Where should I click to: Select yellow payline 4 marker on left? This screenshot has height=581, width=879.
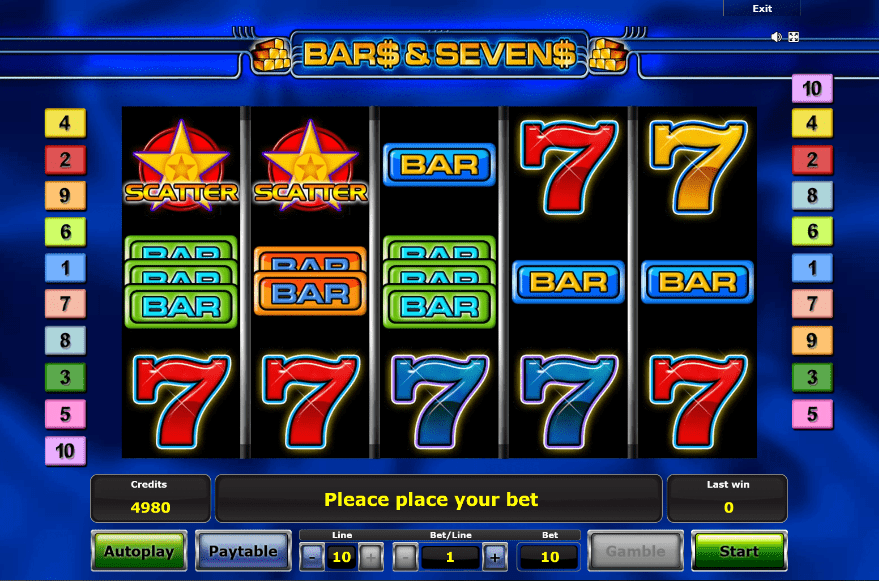coord(65,123)
